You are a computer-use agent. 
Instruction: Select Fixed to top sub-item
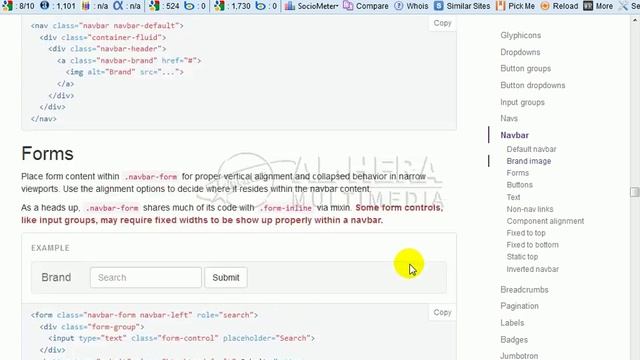[526, 233]
